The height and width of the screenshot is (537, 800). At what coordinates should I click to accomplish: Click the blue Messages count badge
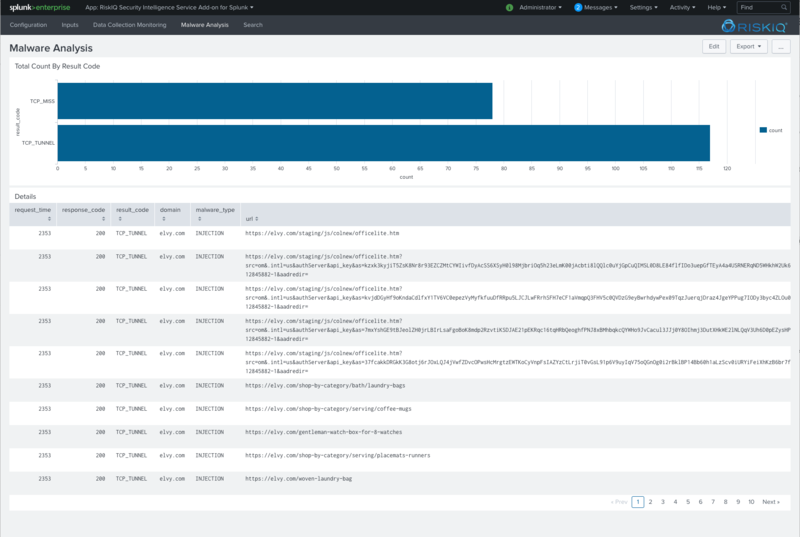(578, 8)
